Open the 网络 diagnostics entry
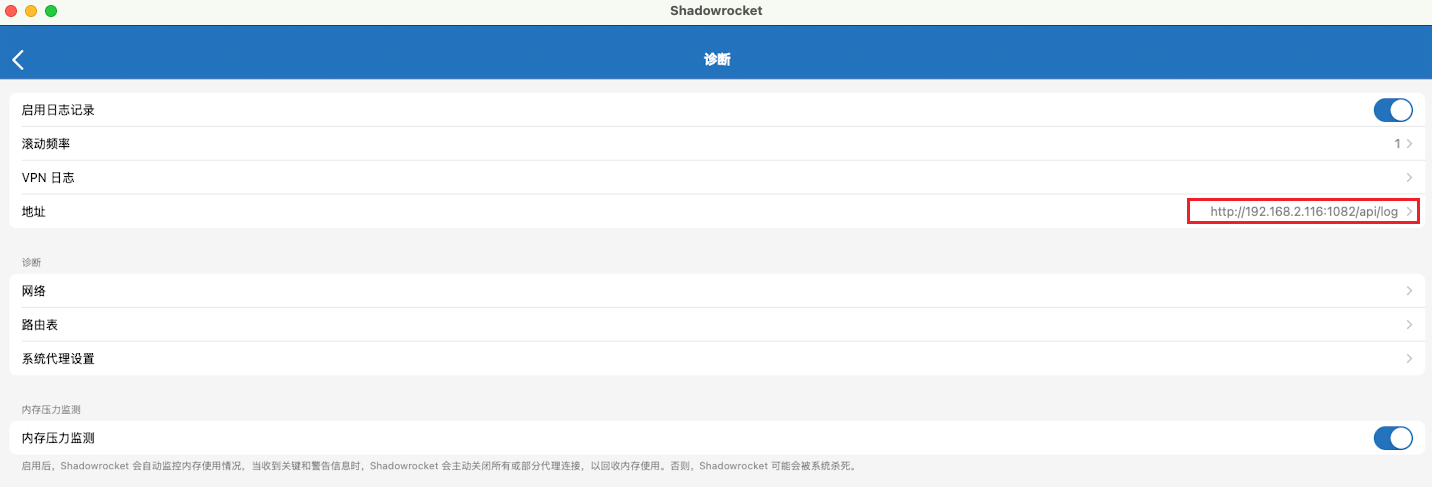This screenshot has width=1432, height=487. pos(716,291)
